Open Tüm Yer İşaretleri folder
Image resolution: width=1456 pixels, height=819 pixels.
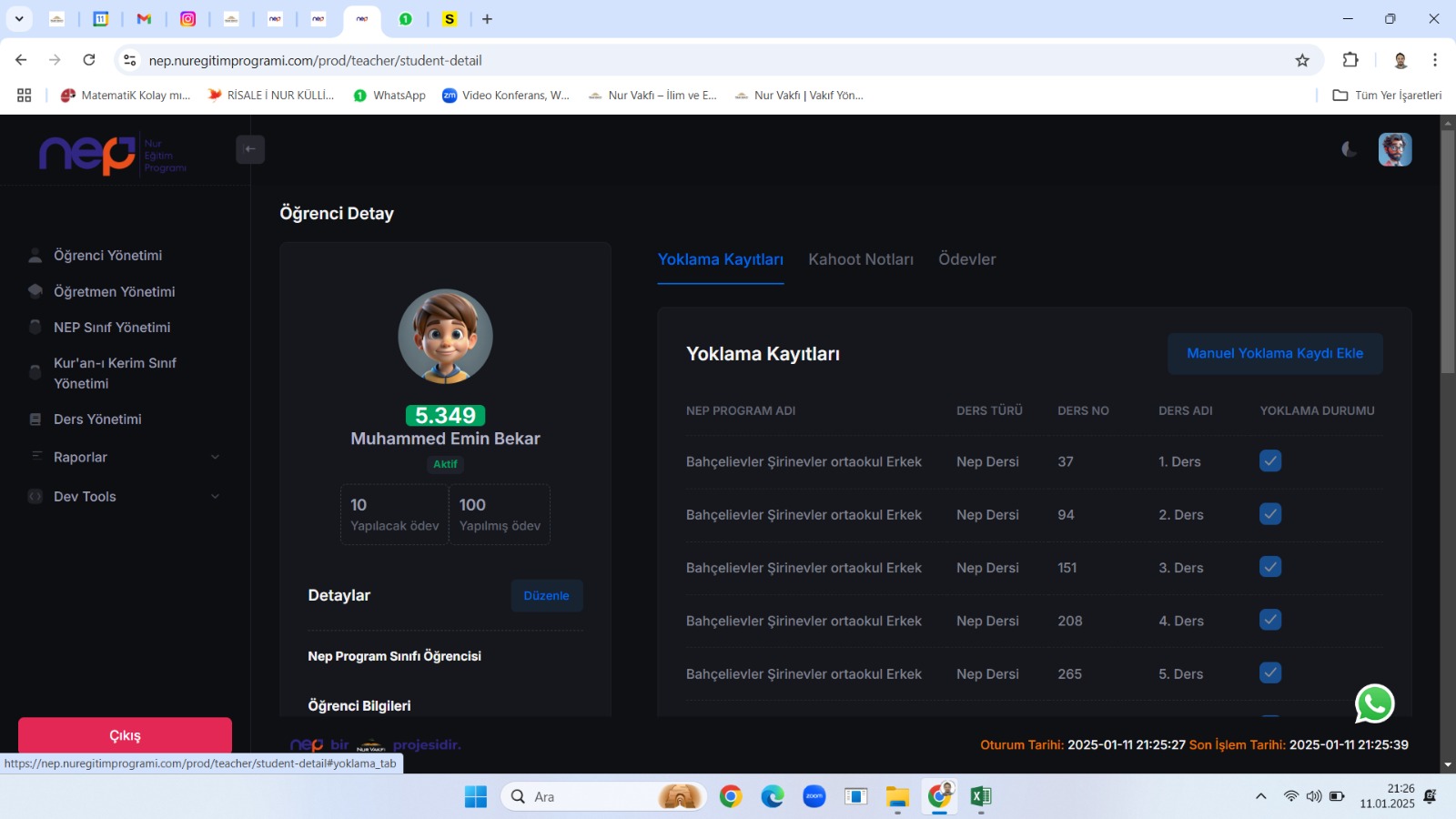tap(1387, 95)
